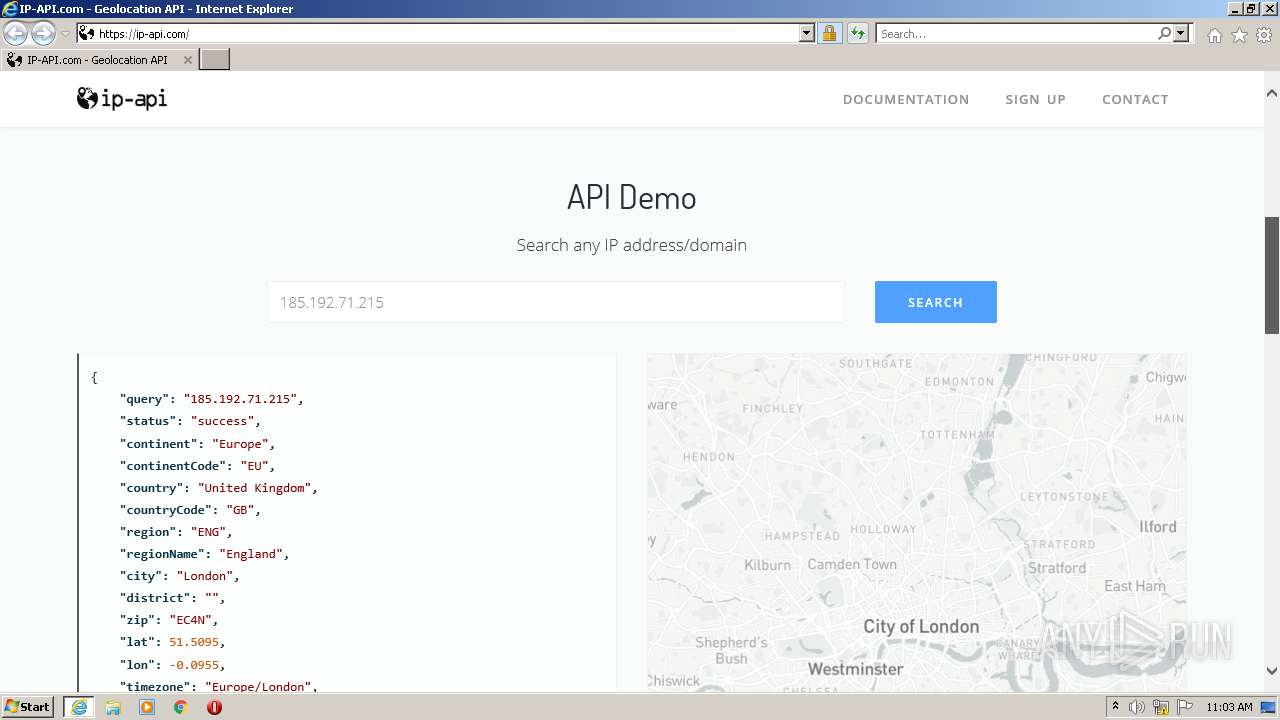1280x720 pixels.
Task: Open the CONTACT menu link
Action: coord(1135,99)
